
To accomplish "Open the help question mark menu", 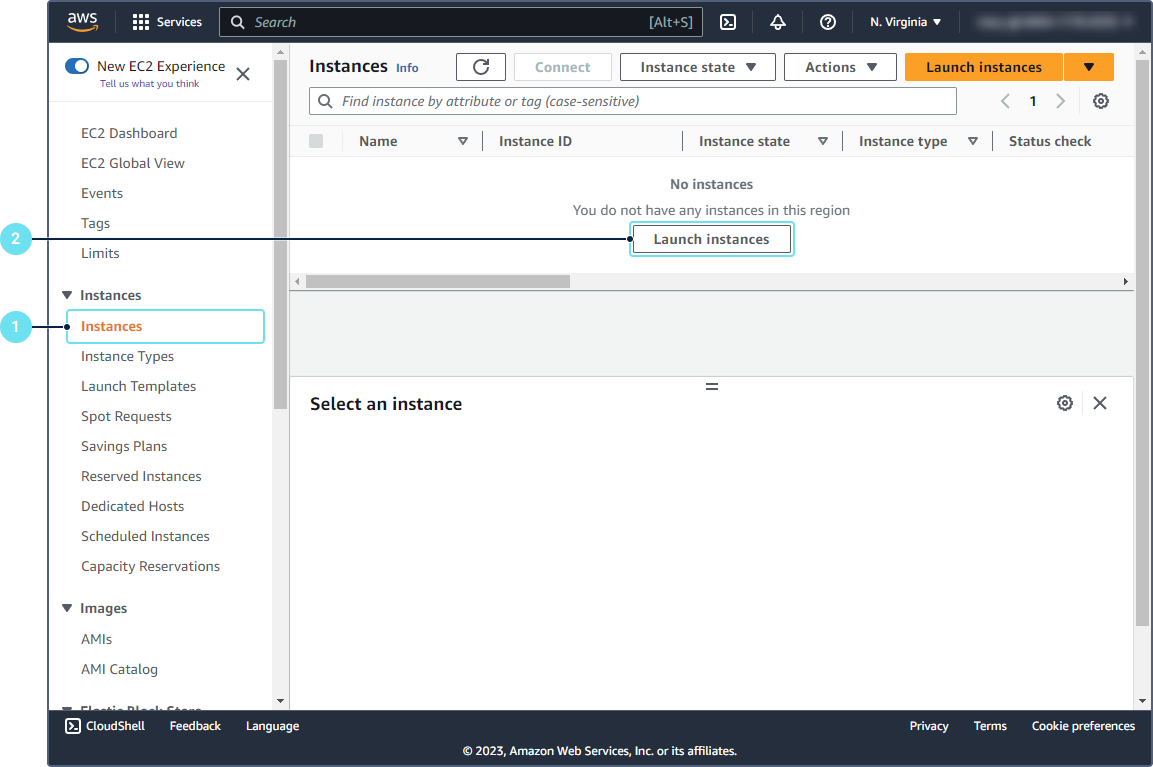I will (x=827, y=22).
